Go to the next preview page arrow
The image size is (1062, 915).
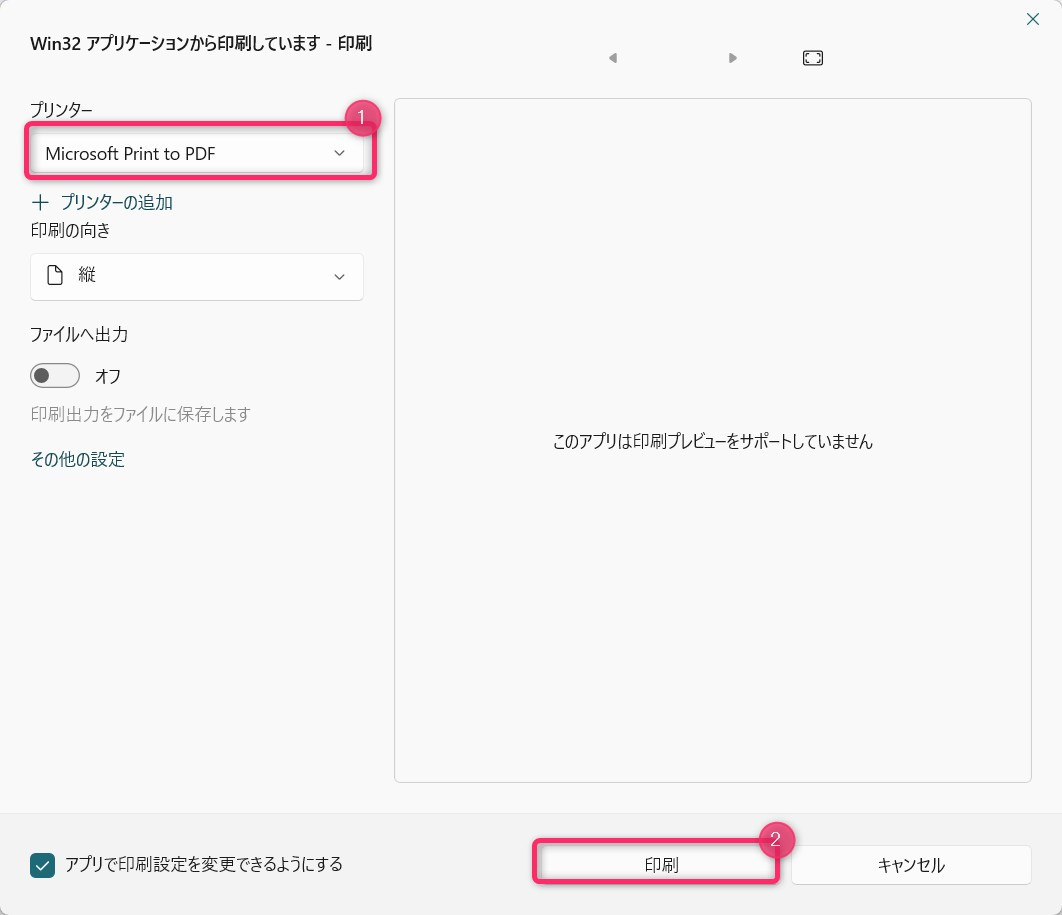coord(733,58)
